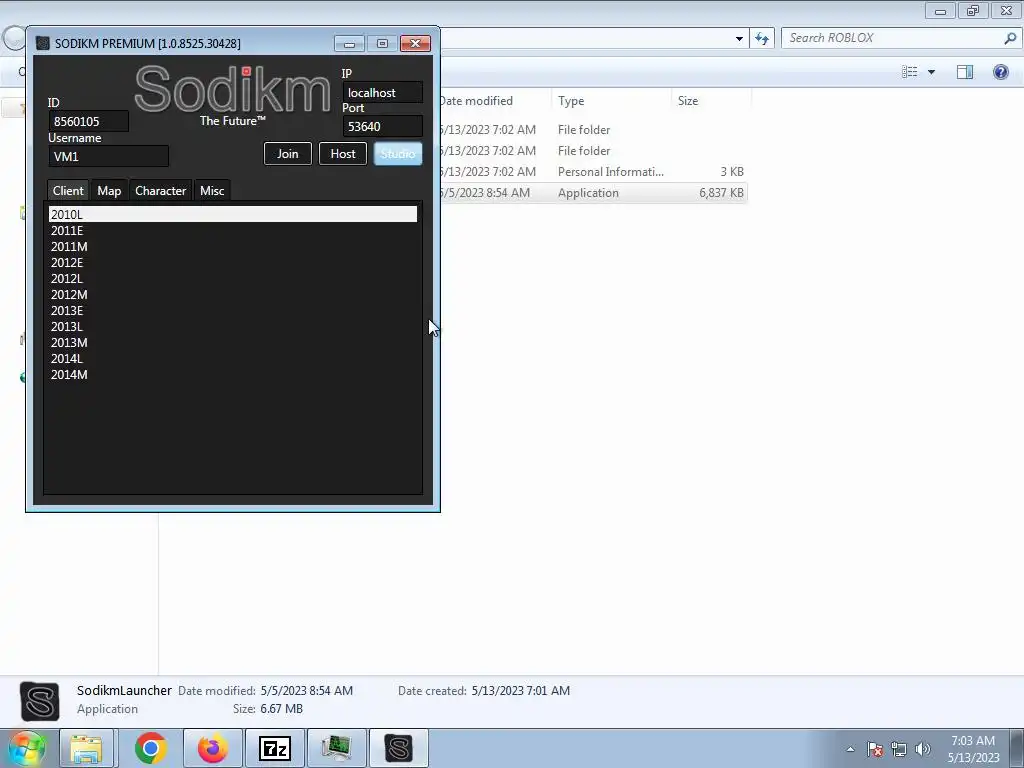Focus the IP field showing localhost
This screenshot has width=1024, height=768.
(383, 93)
